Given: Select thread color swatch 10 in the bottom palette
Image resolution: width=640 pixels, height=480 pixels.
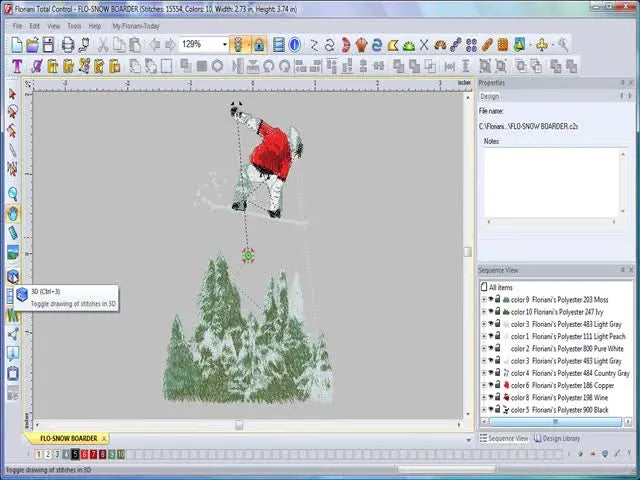Looking at the screenshot, I should tap(121, 454).
